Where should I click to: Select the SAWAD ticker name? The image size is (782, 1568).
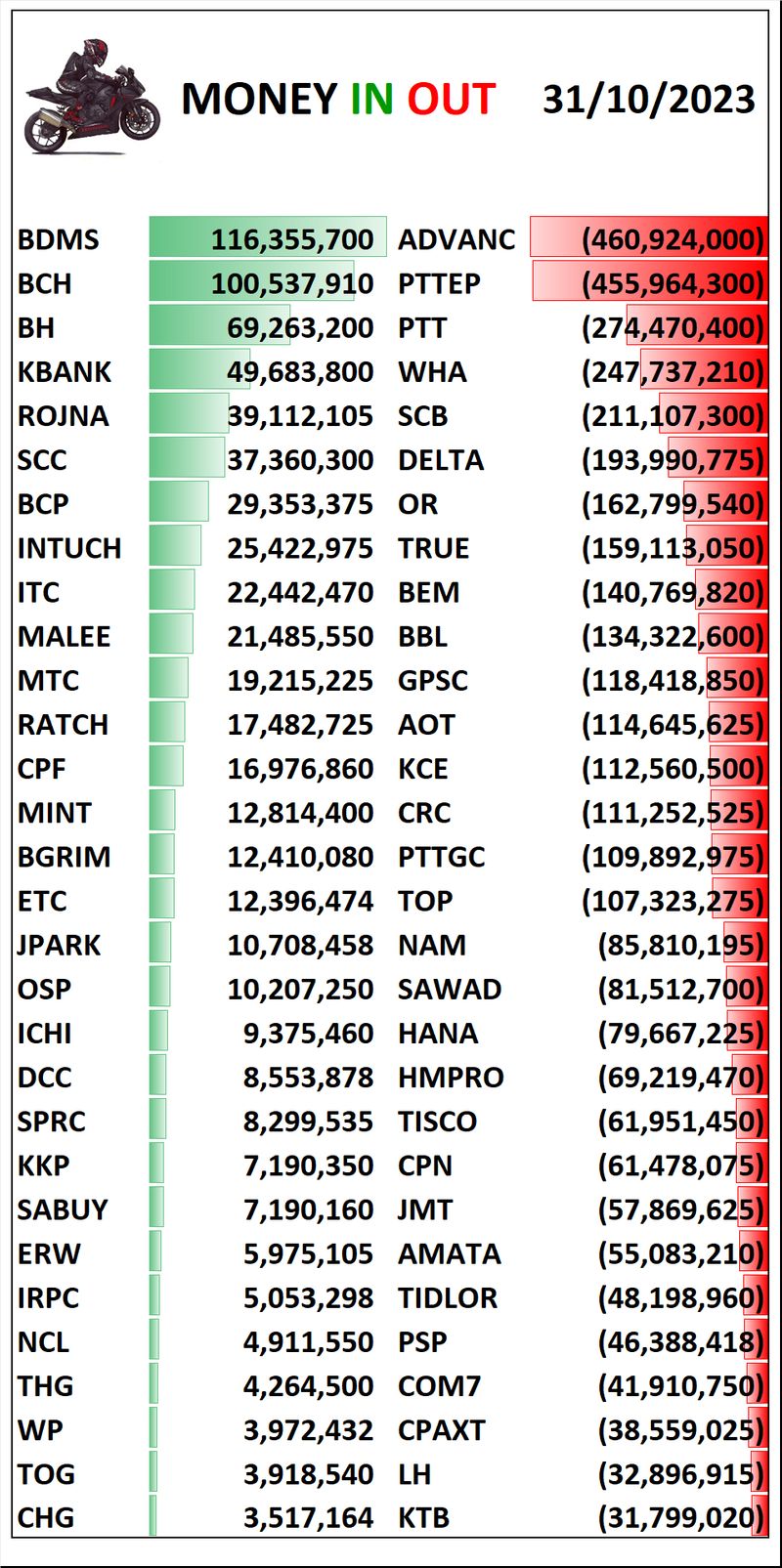[x=450, y=990]
